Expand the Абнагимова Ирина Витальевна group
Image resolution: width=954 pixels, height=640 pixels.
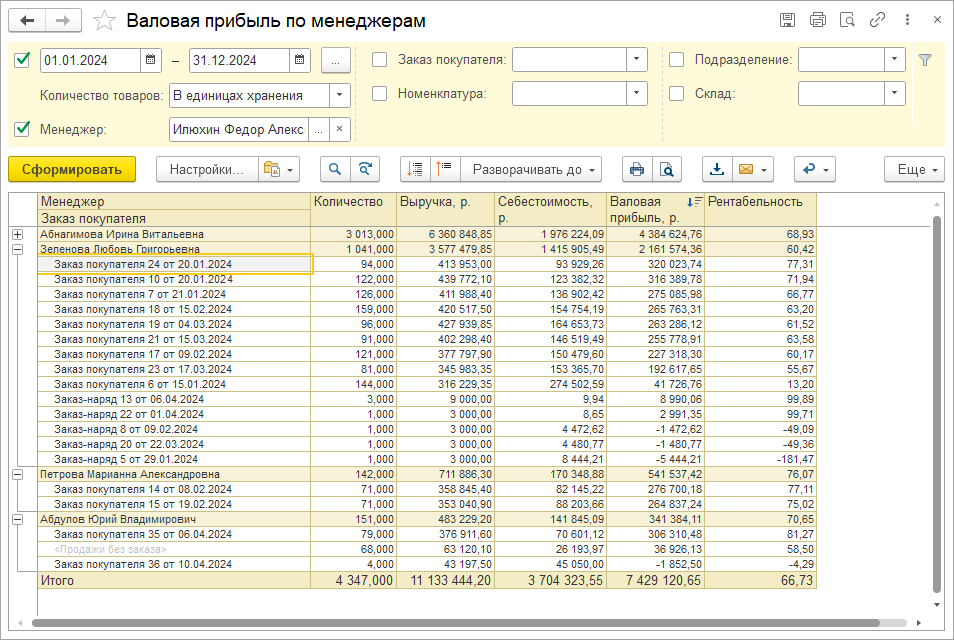pyautogui.click(x=17, y=234)
